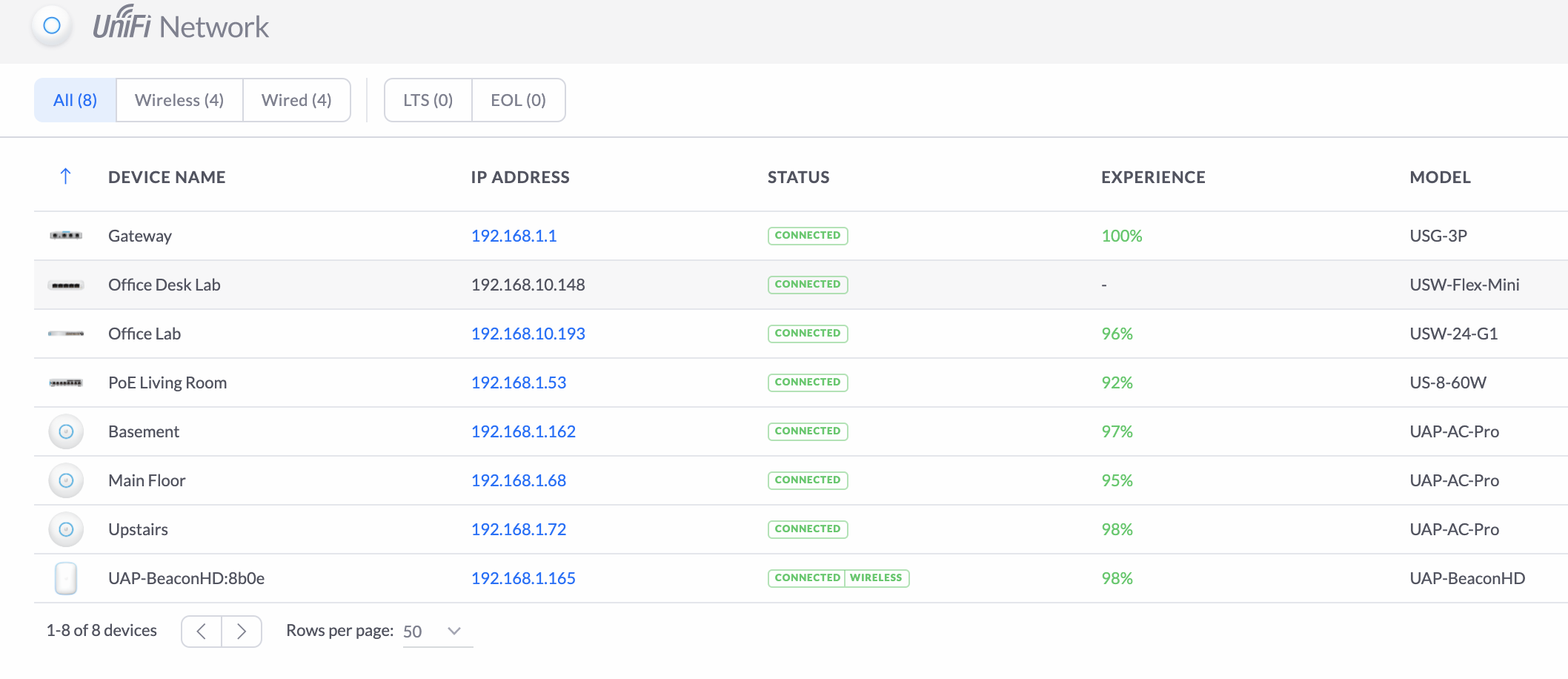1568x679 pixels.
Task: Click the sort arrow column header icon
Action: (65, 176)
